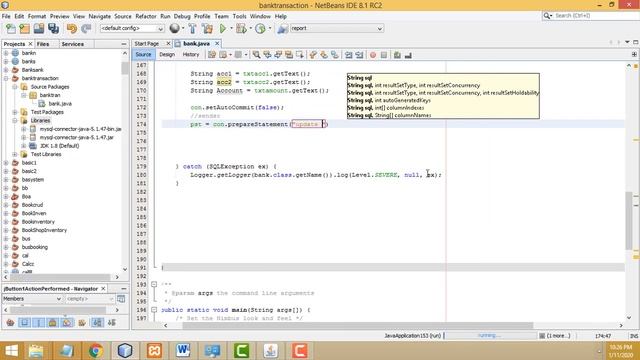This screenshot has height=360, width=640.
Task: Select mysql-connector-java-5.1.47.jar library
Action: coord(77,138)
